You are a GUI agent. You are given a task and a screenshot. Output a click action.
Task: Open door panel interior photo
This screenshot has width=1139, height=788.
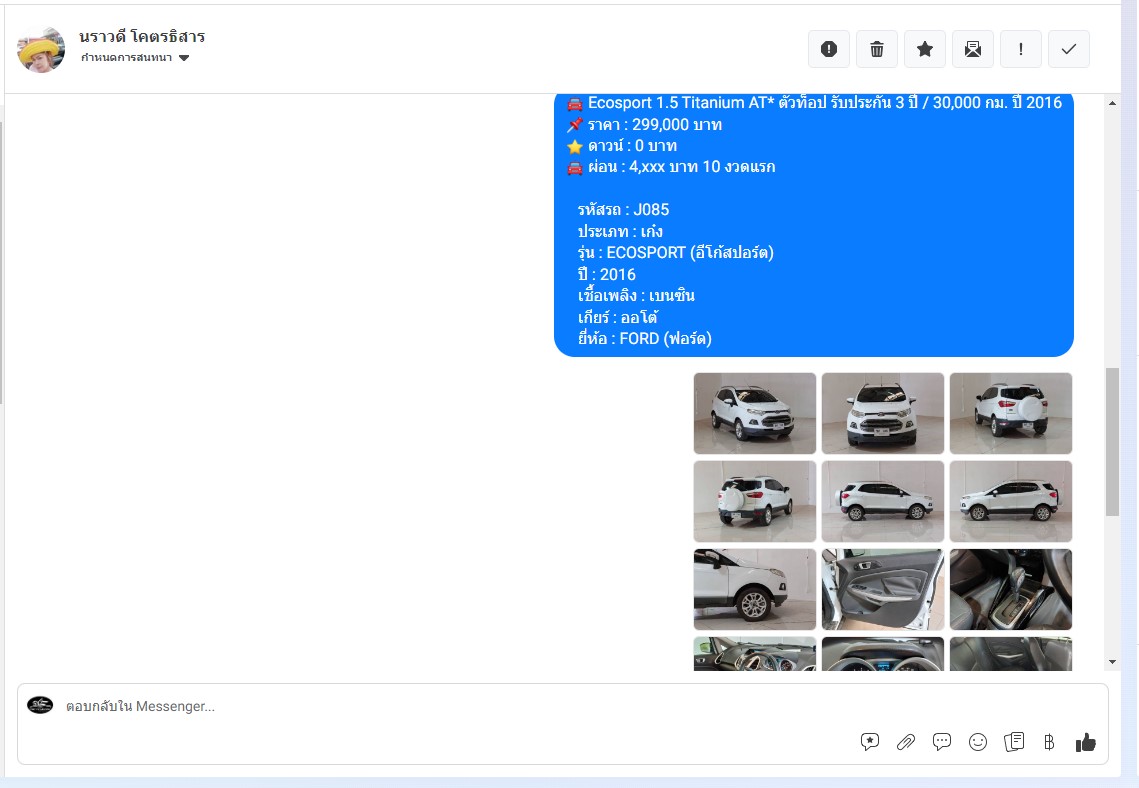click(x=883, y=589)
